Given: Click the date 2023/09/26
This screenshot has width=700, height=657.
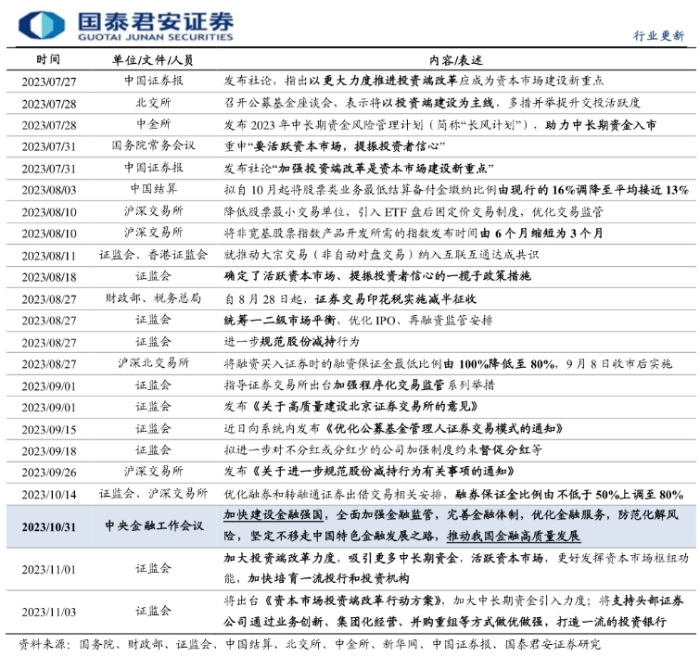Looking at the screenshot, I should click(49, 472).
